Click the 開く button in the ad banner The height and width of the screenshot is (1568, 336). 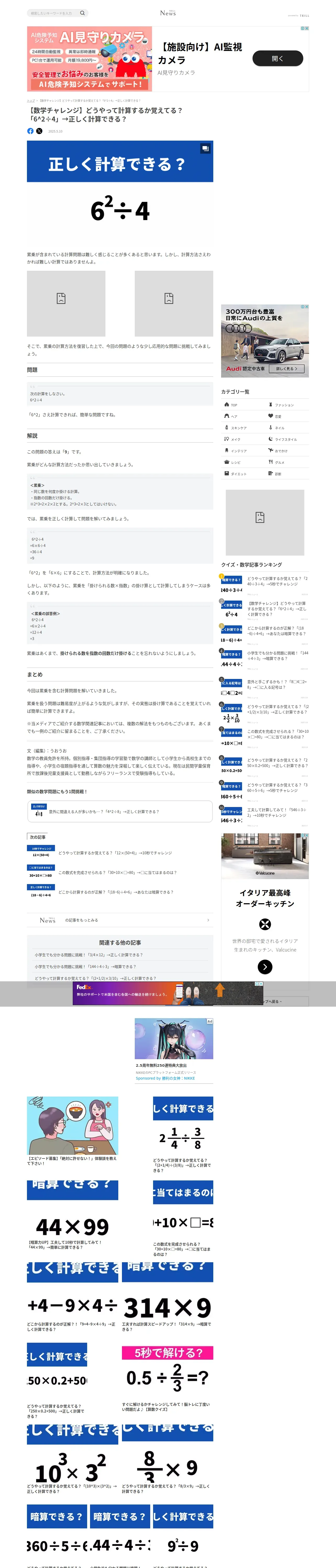[277, 59]
